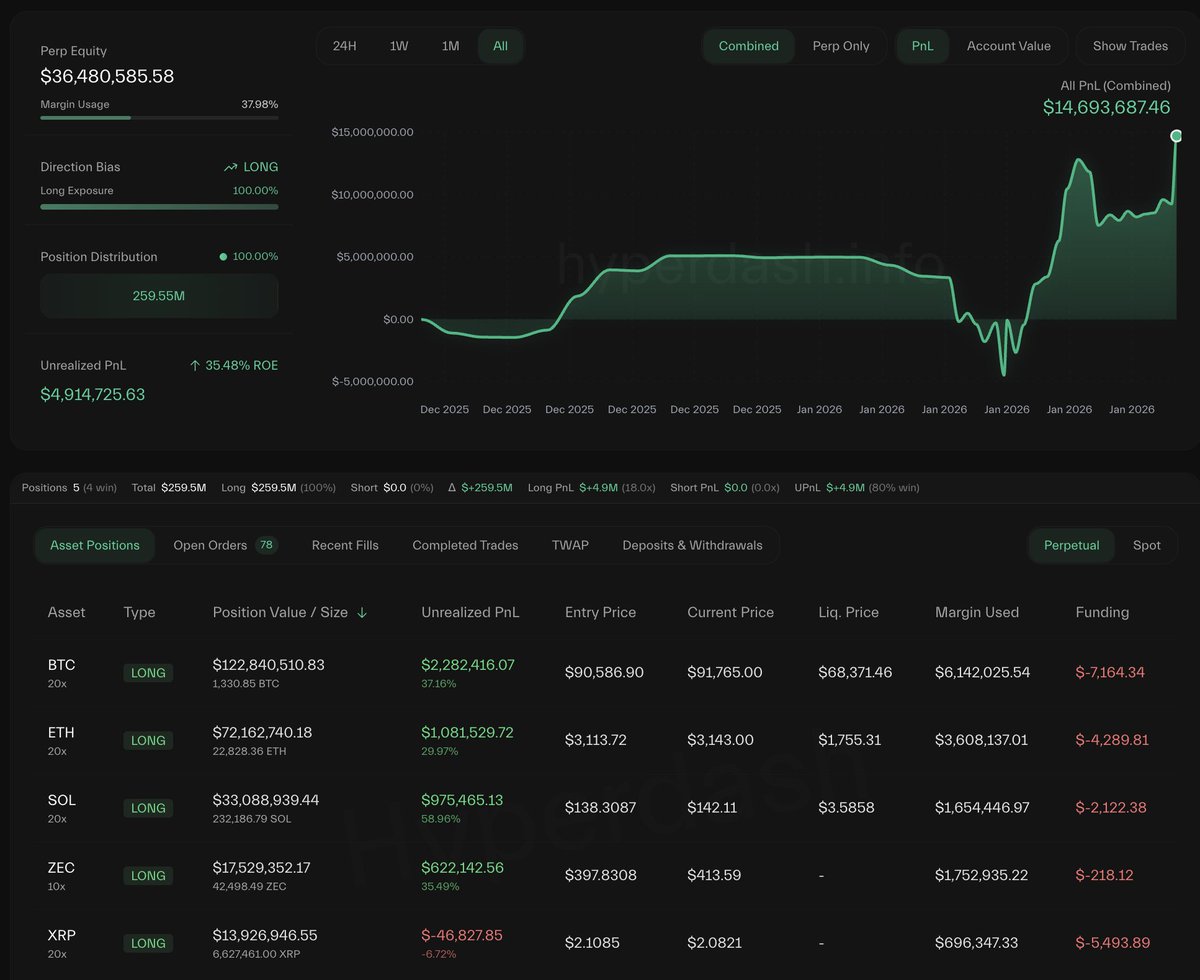Click the sort arrow beside Position Value / Size
The image size is (1200, 980).
point(362,613)
